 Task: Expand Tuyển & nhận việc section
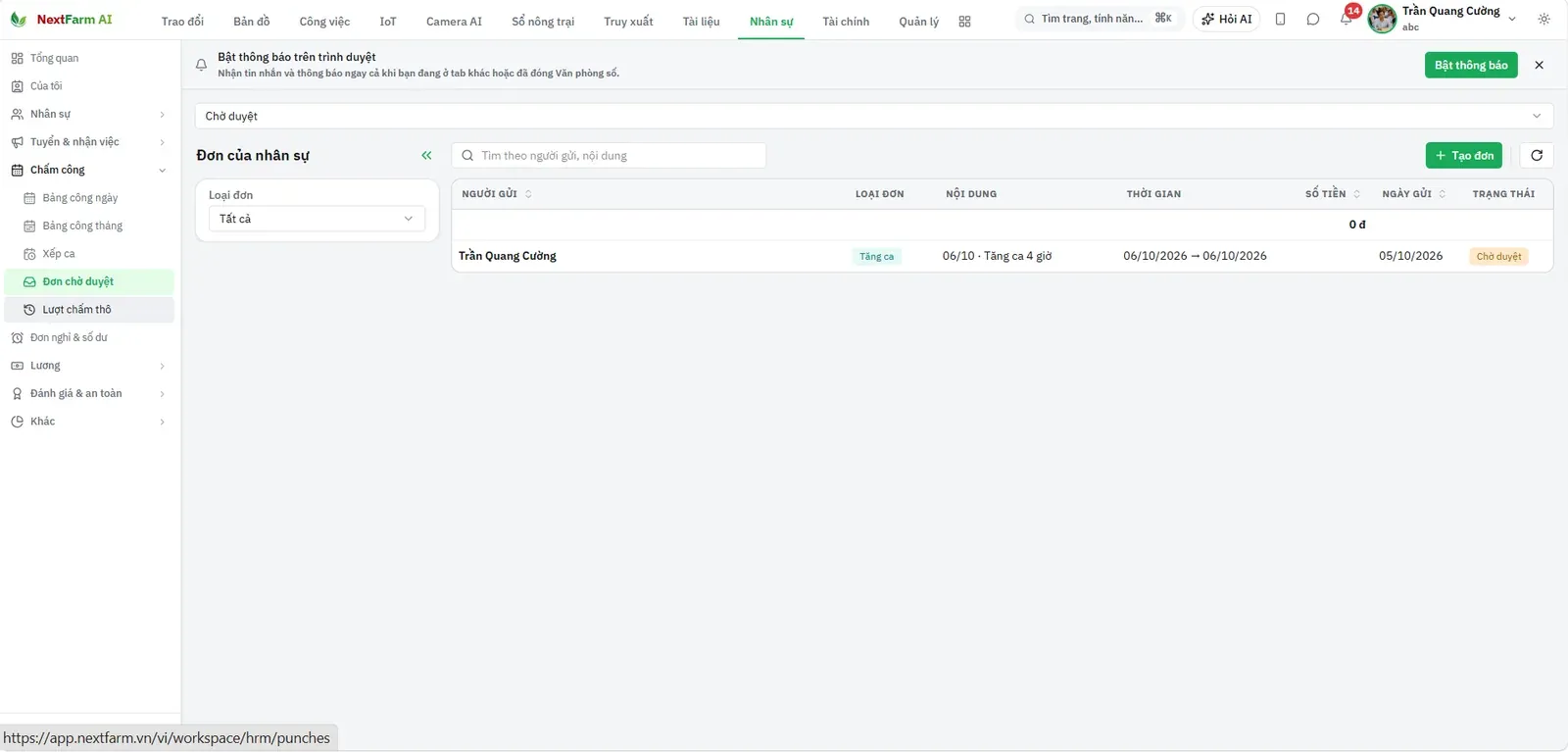(88, 142)
